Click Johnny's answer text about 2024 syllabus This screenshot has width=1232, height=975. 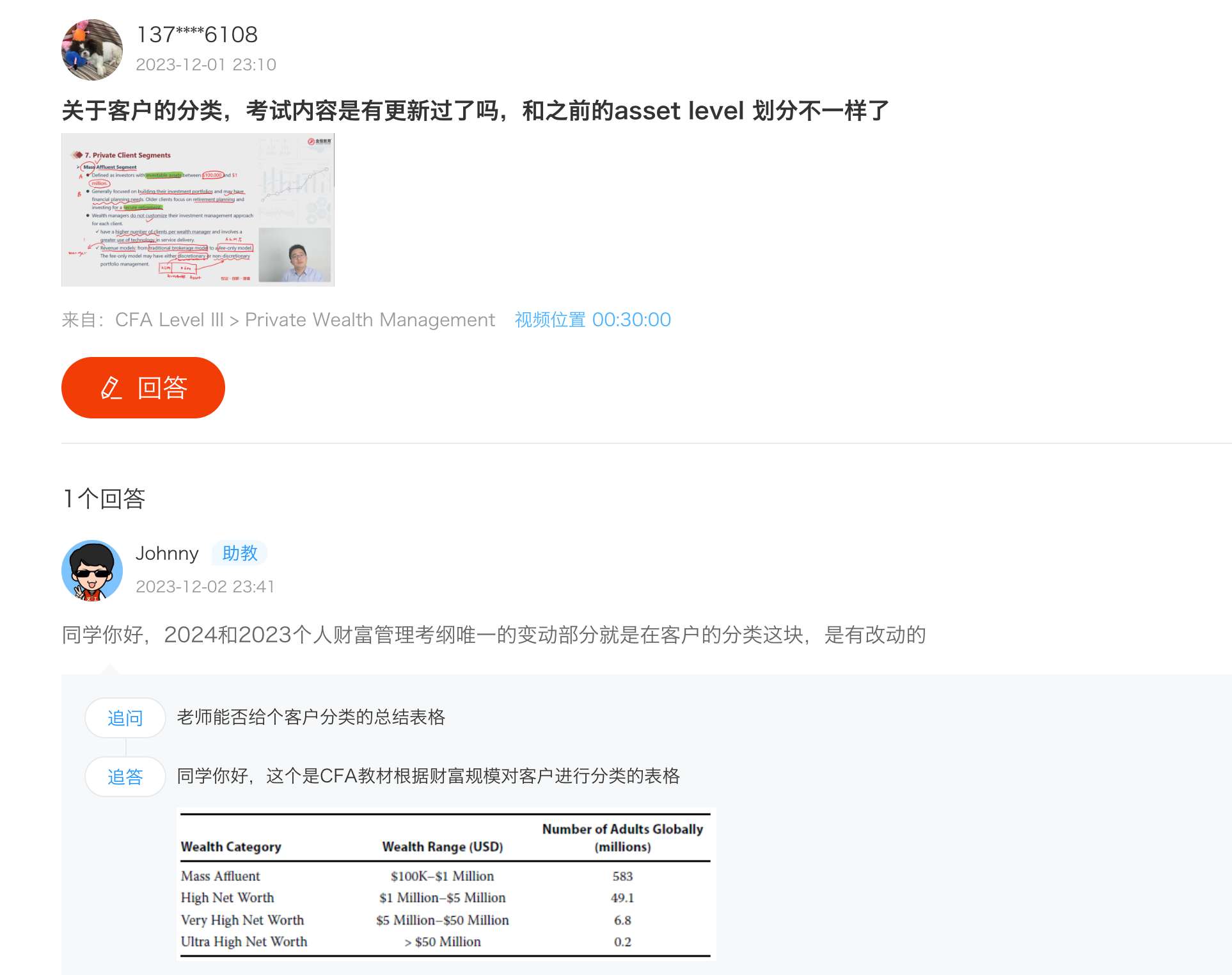[x=493, y=635]
